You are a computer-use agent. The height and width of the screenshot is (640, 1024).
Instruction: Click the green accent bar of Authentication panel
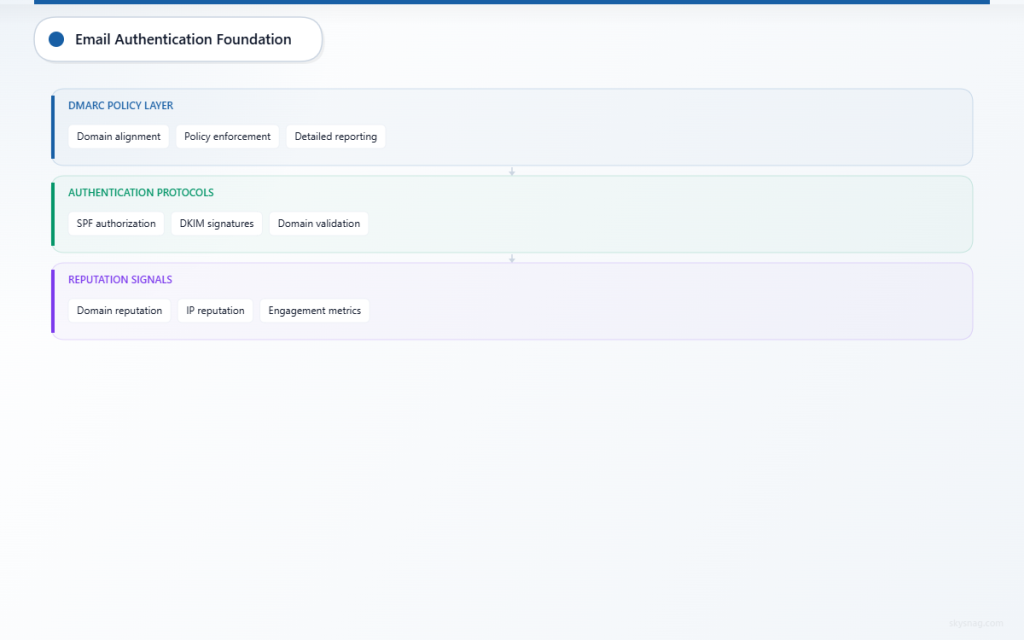pyautogui.click(x=53, y=214)
